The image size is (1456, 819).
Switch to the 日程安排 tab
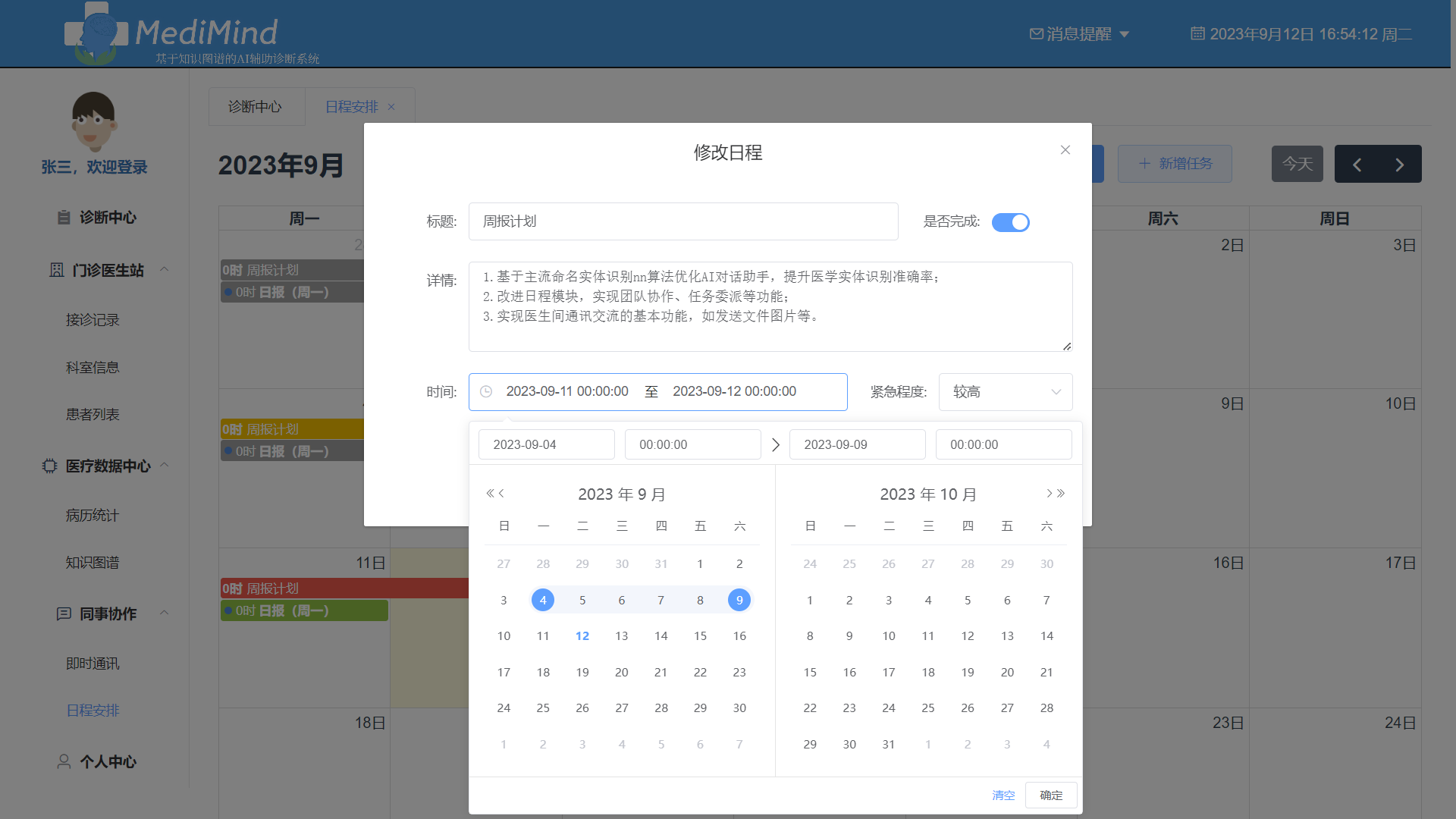click(352, 107)
